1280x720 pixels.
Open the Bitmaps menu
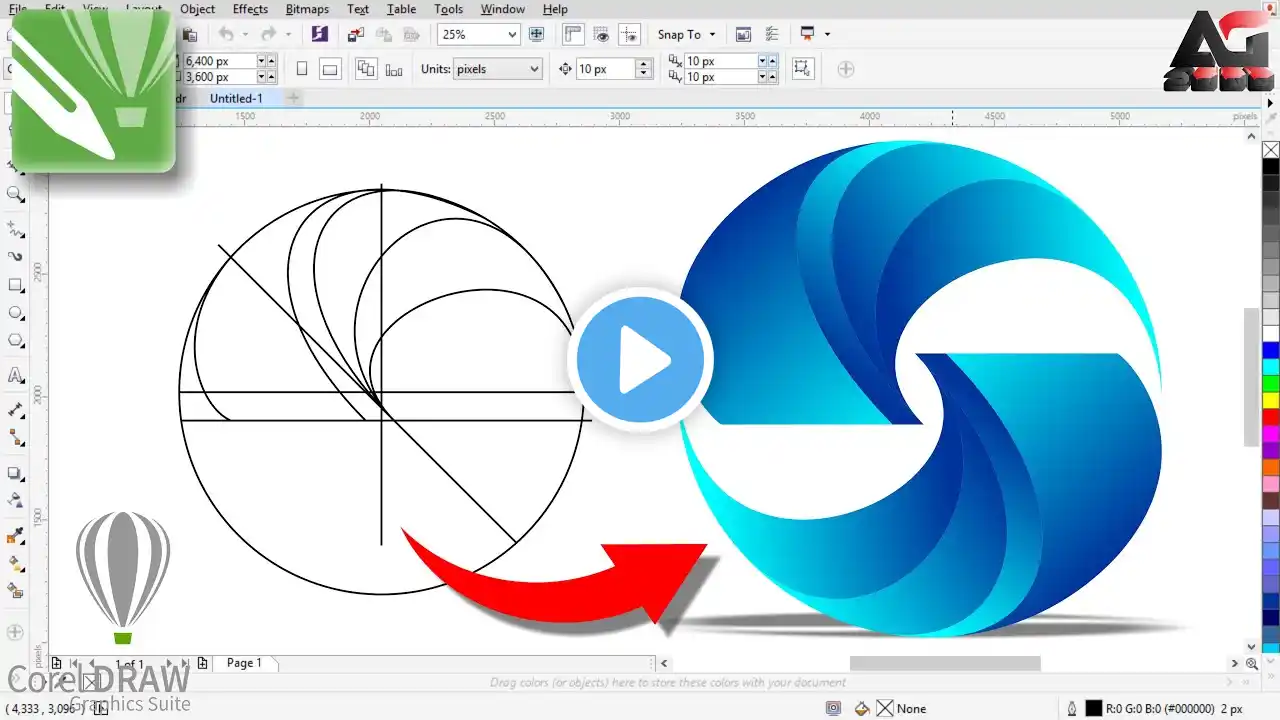307,9
